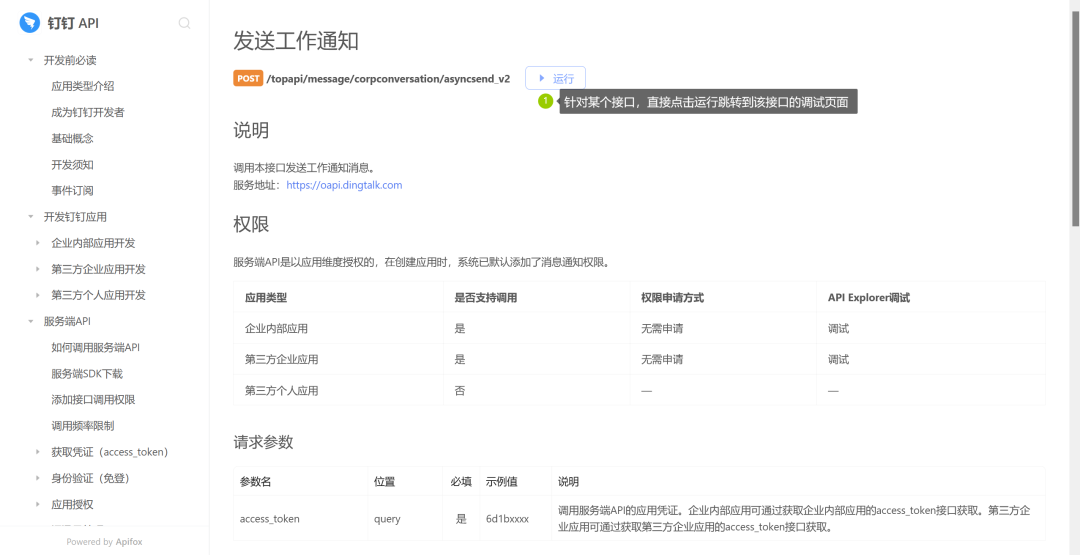
Task: Open 基础概念 page
Action: [x=72, y=138]
